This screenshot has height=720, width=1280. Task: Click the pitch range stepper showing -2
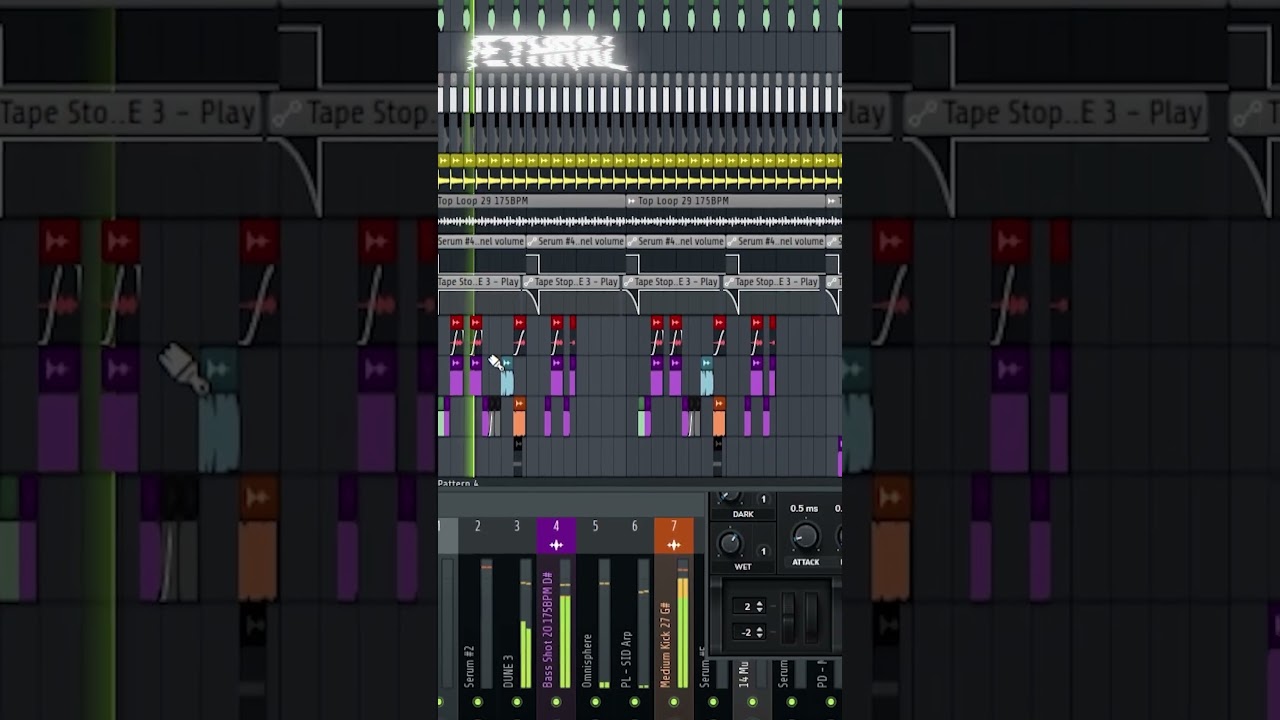749,632
